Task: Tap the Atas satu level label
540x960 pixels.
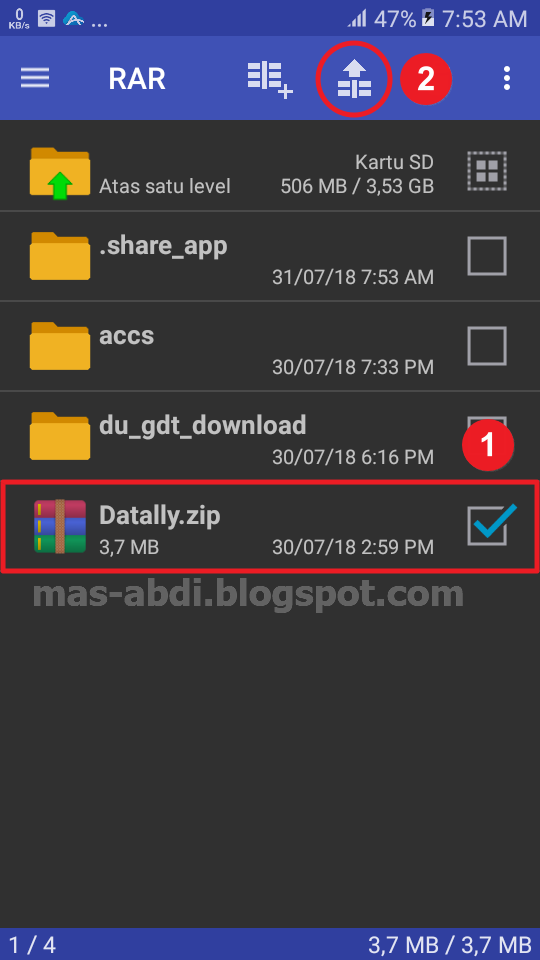Action: (165, 186)
